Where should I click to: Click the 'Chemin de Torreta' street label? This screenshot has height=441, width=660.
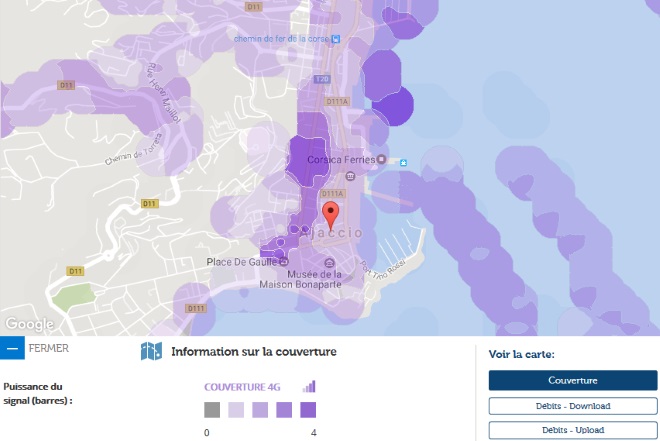[133, 149]
